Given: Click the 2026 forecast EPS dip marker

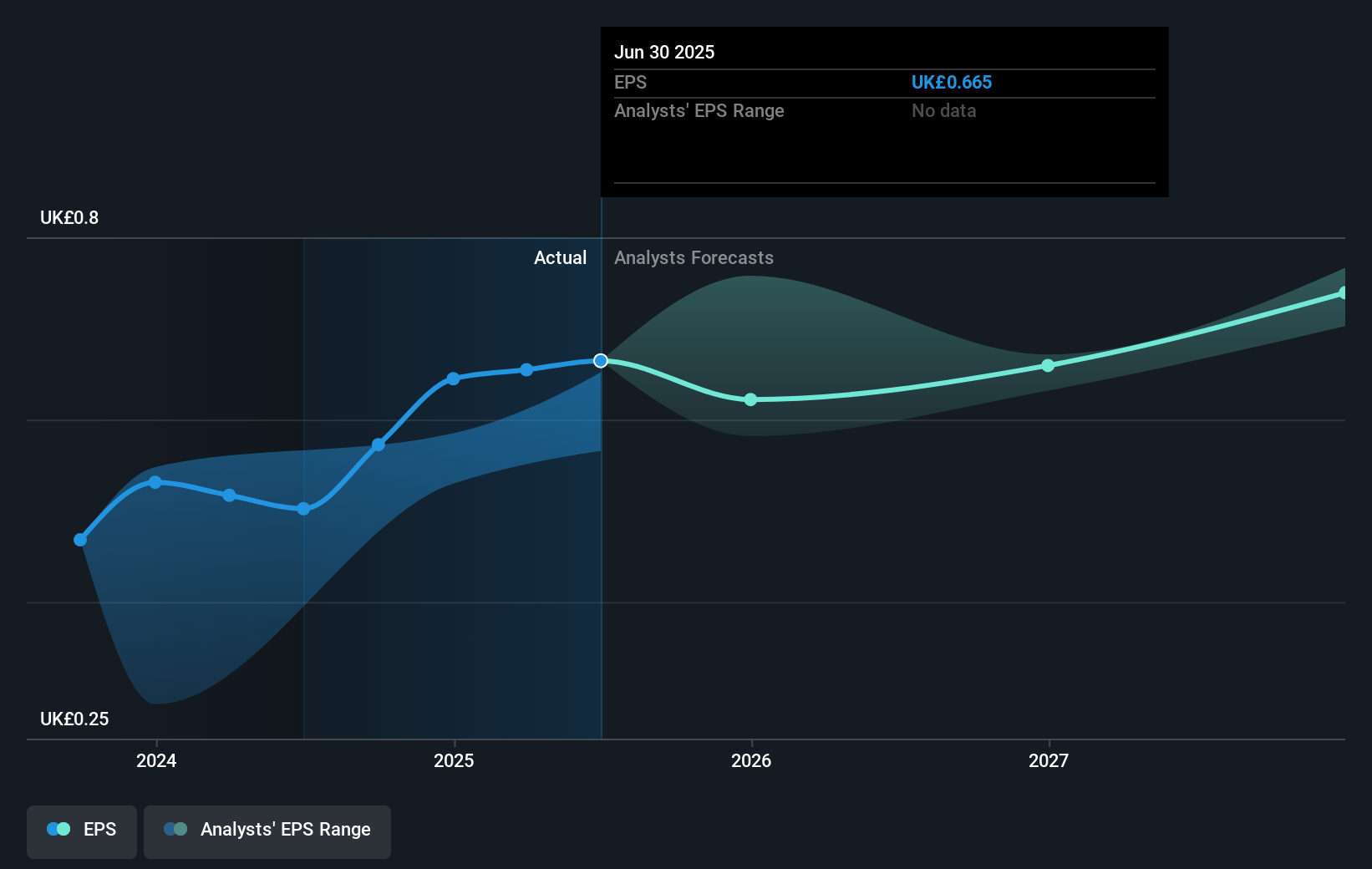Looking at the screenshot, I should [x=751, y=399].
